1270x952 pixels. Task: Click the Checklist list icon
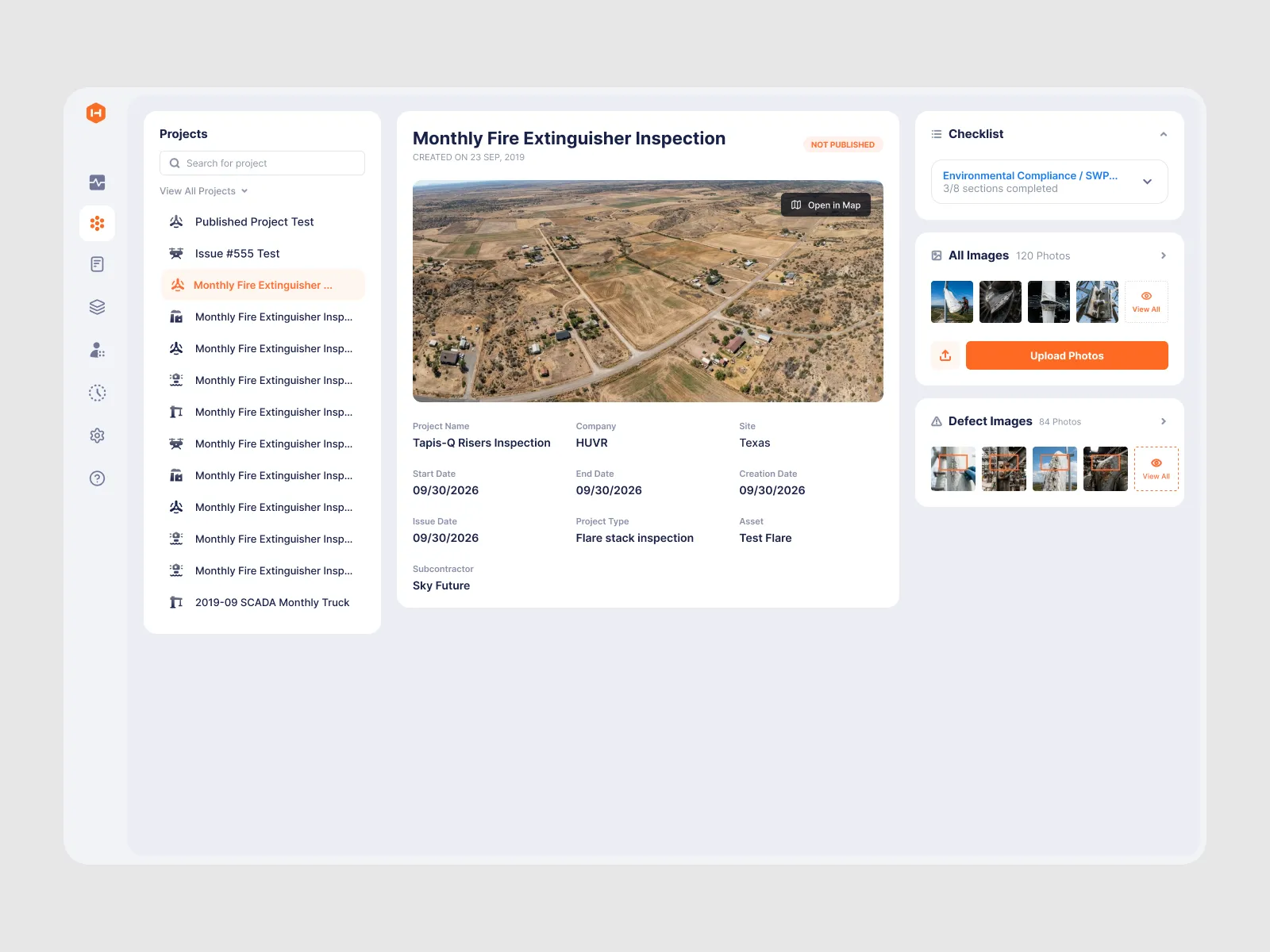click(x=937, y=134)
